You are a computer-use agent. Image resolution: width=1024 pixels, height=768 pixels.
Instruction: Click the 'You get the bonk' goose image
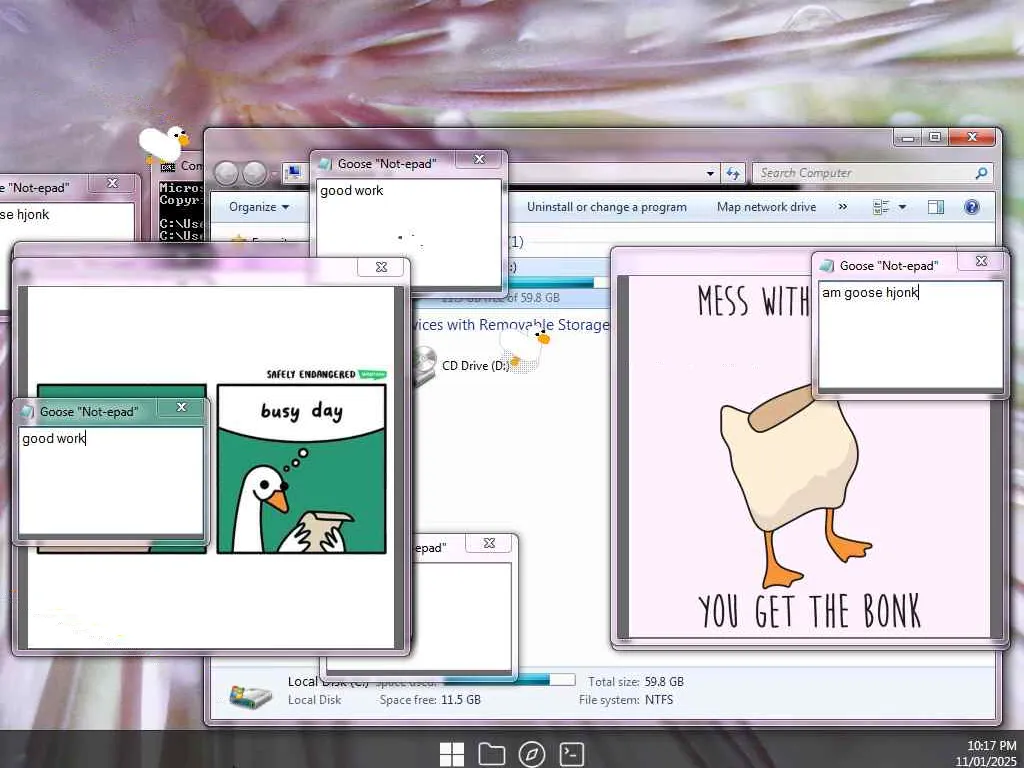coord(809,458)
